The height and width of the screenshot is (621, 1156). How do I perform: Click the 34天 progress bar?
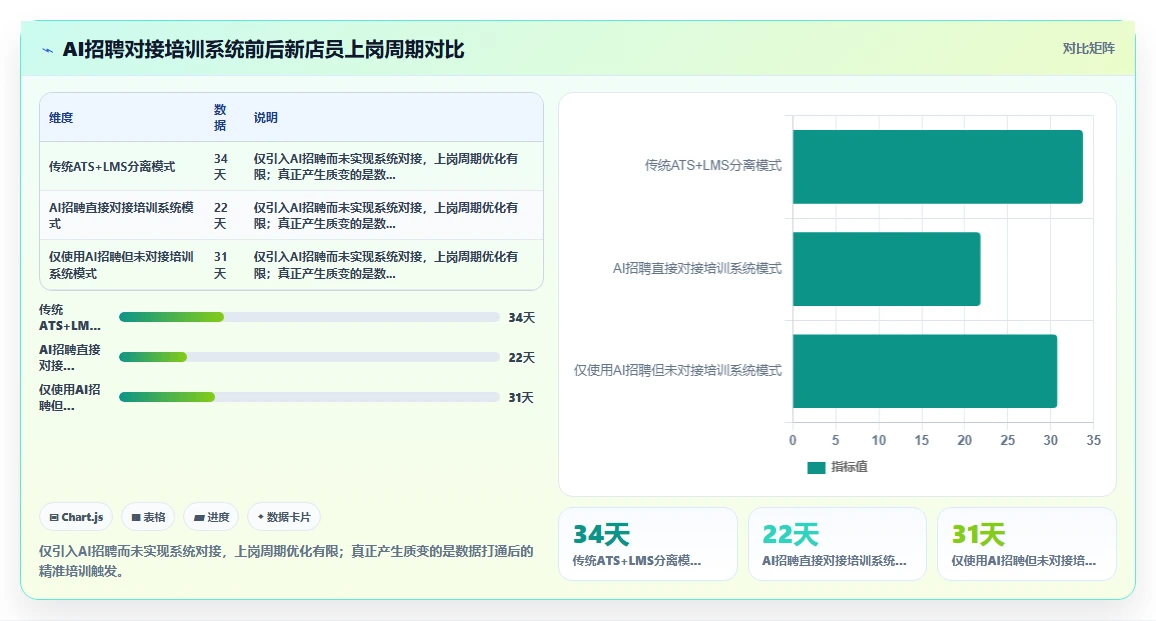coord(310,317)
